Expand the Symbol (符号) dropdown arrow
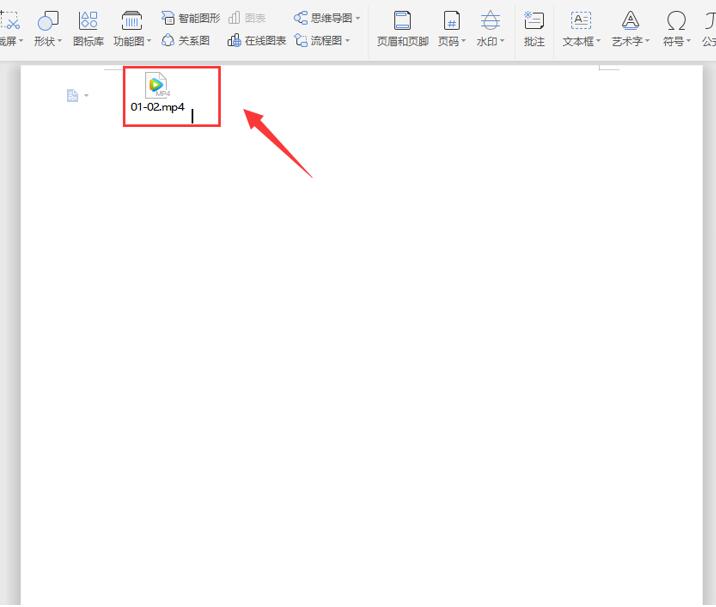The height and width of the screenshot is (607, 716). tap(688, 41)
